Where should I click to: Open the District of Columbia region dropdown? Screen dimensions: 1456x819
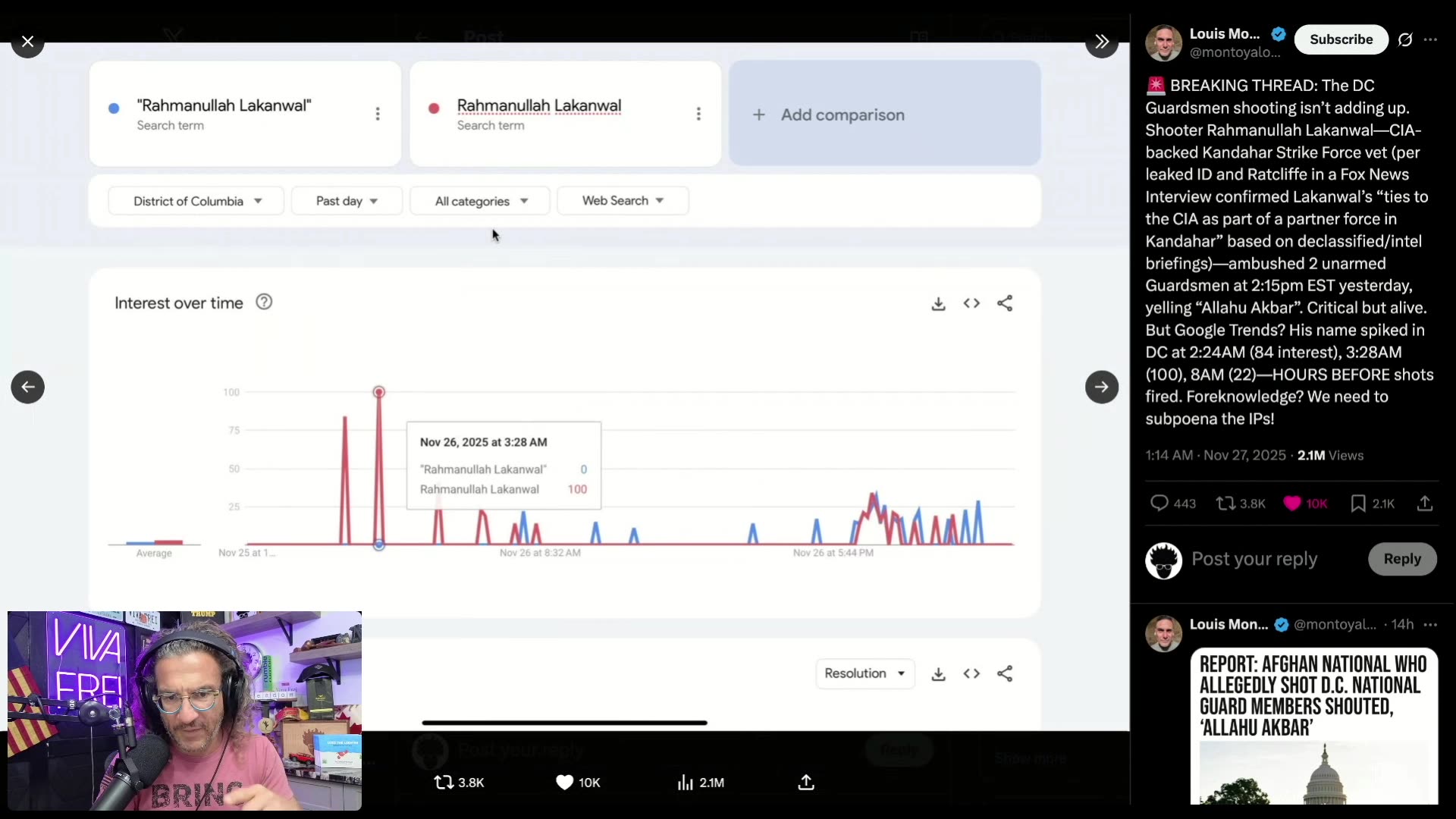pyautogui.click(x=196, y=201)
